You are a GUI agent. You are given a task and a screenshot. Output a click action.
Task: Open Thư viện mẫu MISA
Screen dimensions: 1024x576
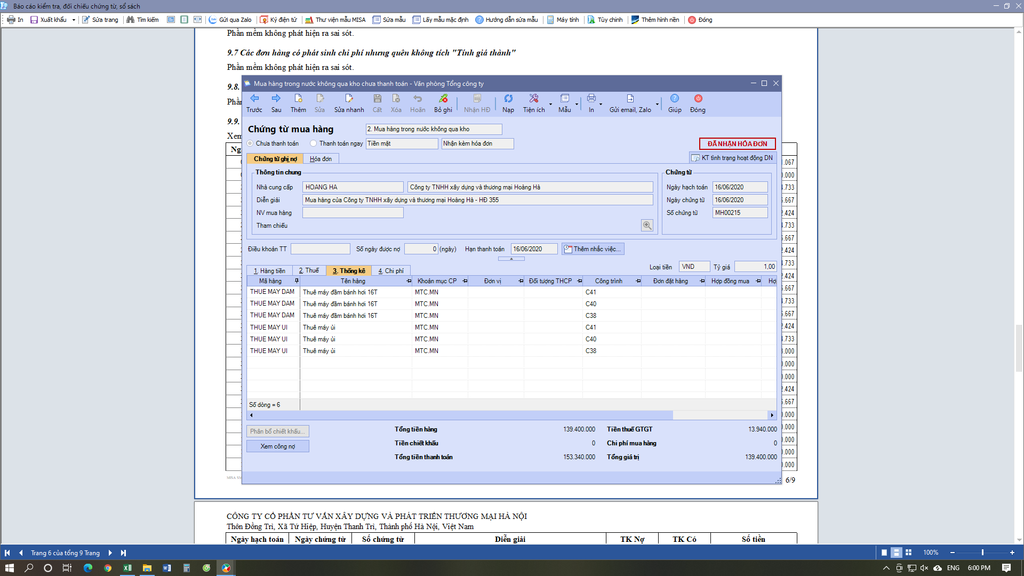(335, 20)
